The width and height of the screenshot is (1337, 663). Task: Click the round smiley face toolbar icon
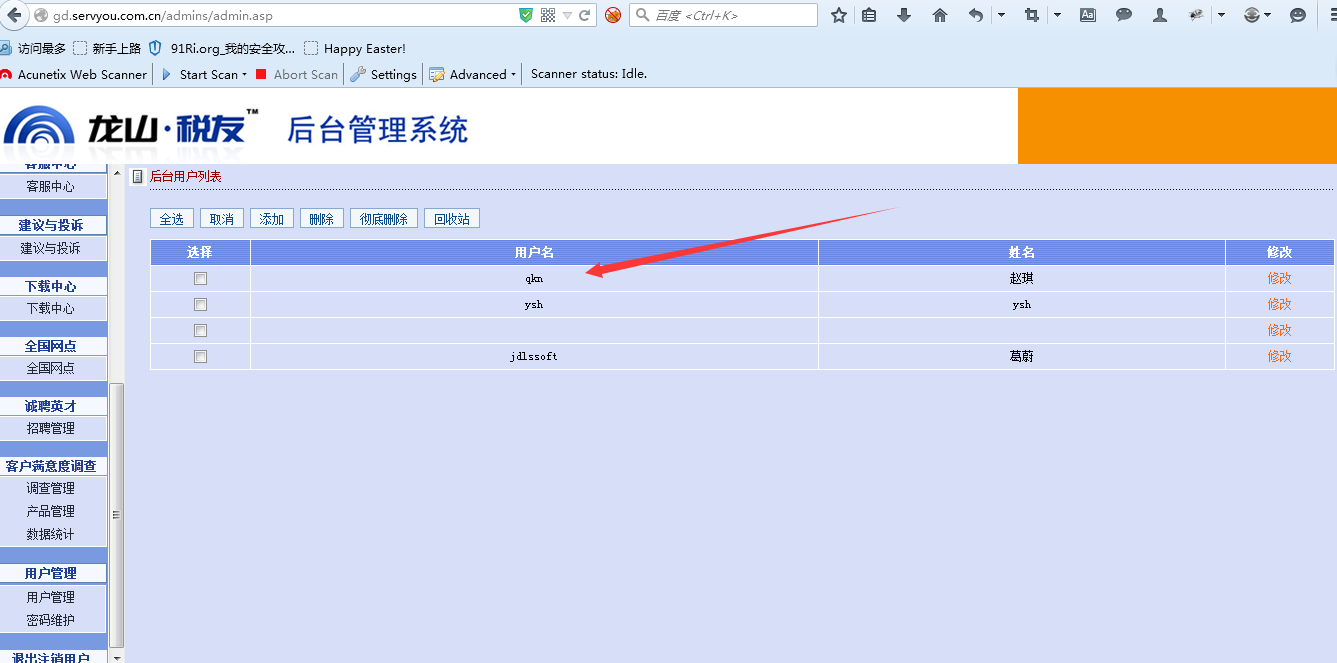pyautogui.click(x=1298, y=15)
